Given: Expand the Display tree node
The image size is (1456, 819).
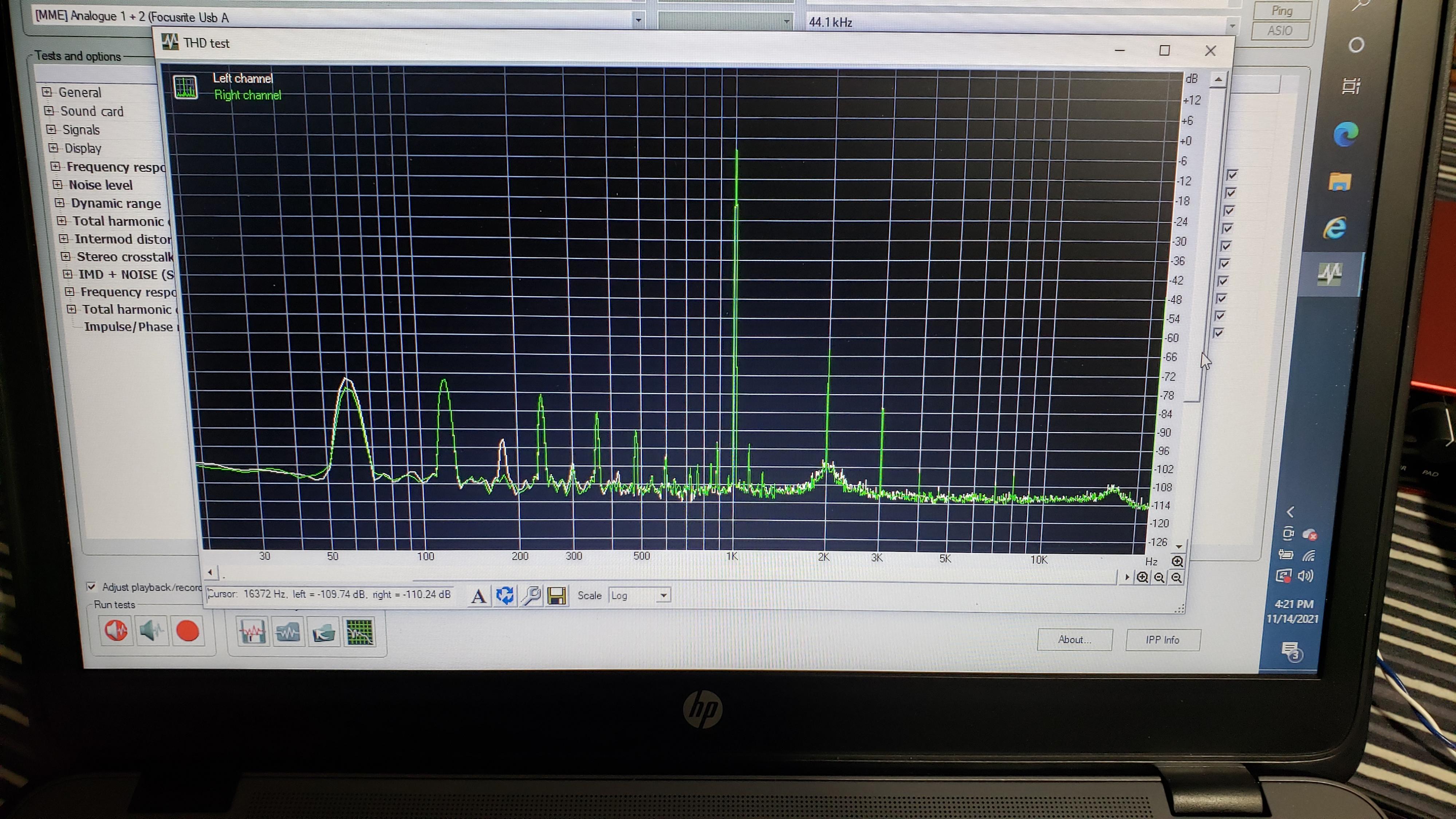Looking at the screenshot, I should [53, 148].
